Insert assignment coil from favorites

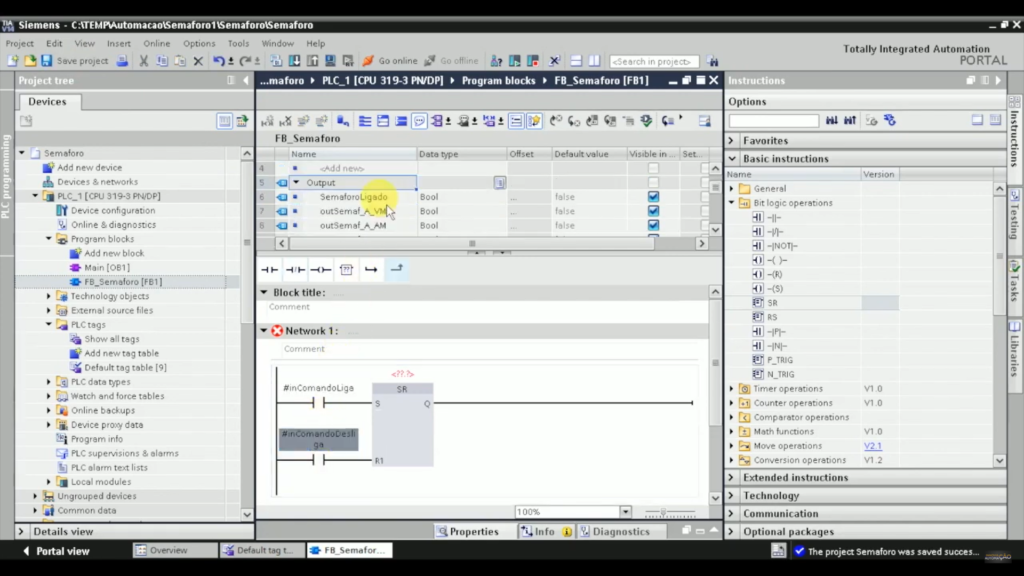point(321,270)
